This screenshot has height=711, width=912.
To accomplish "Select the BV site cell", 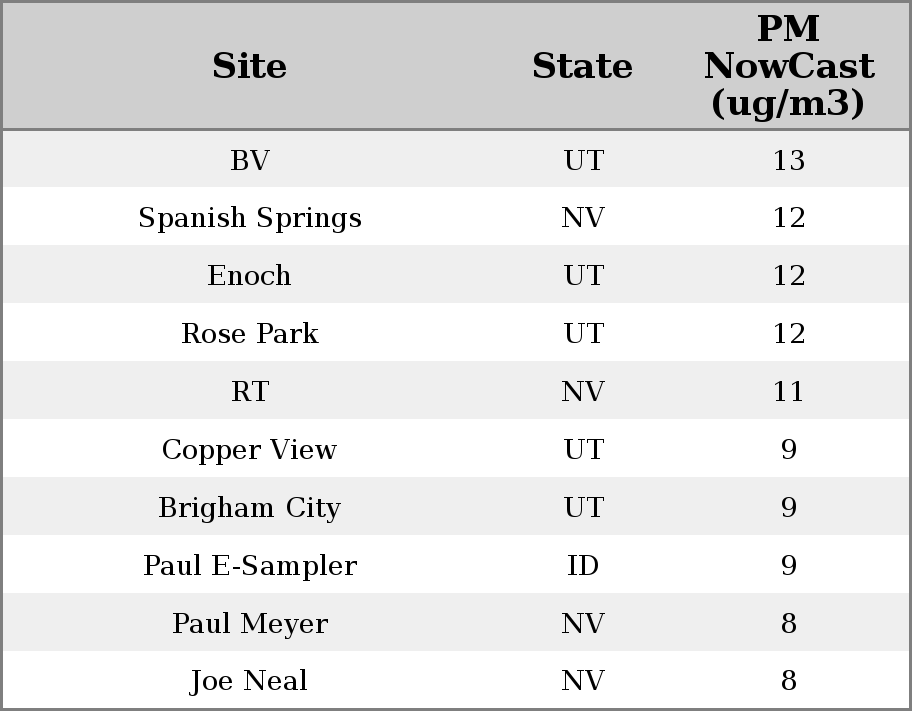I will pos(249,160).
